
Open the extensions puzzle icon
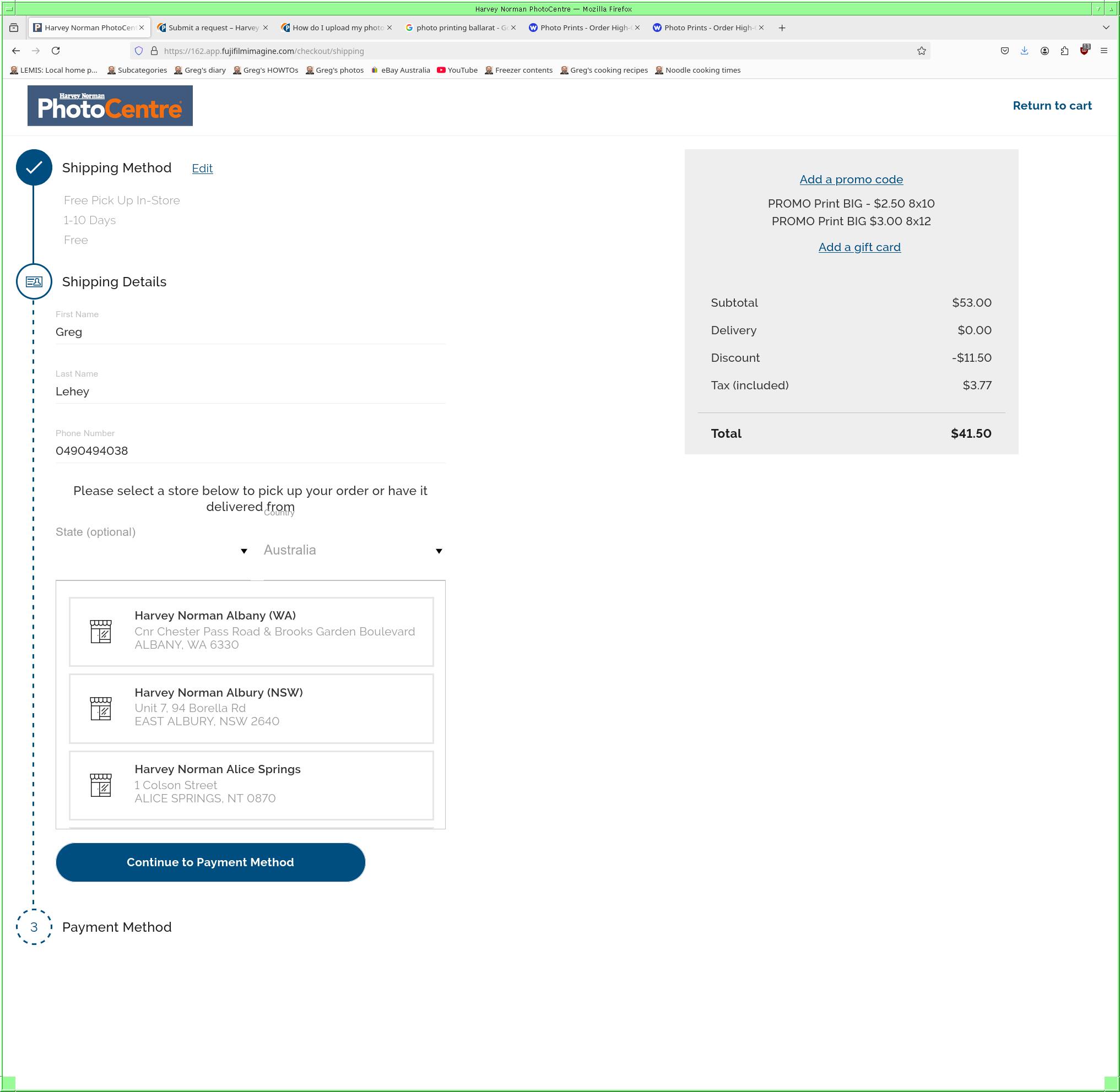coord(1064,51)
